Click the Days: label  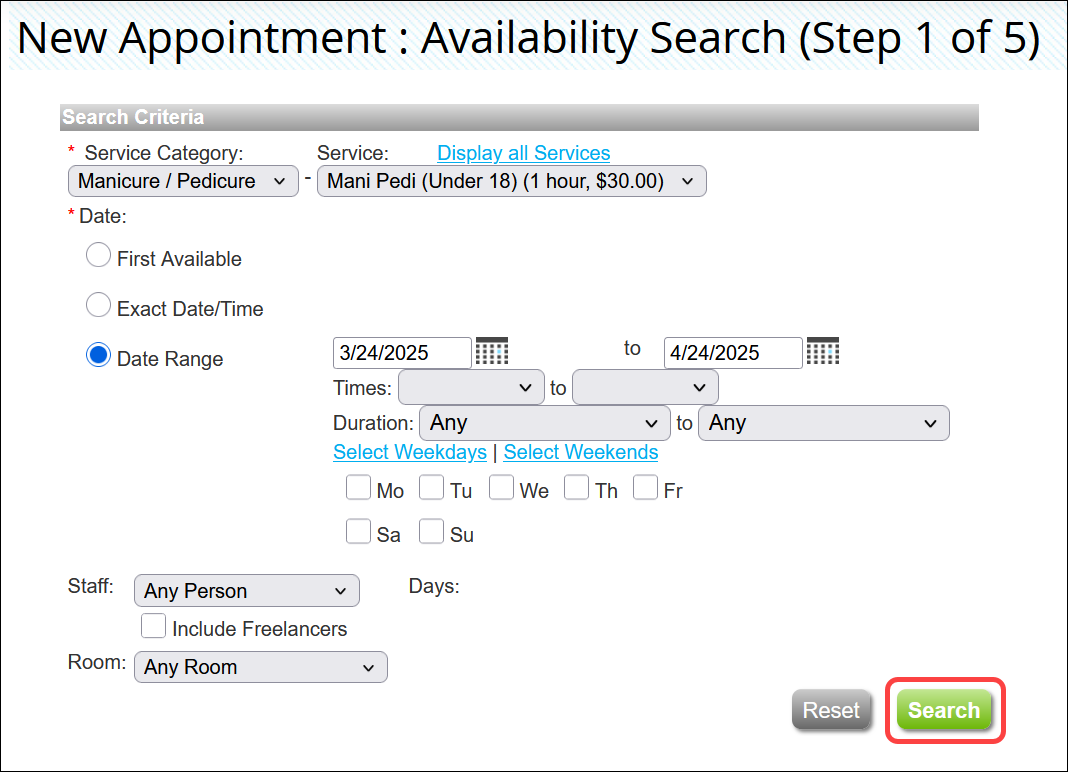434,586
